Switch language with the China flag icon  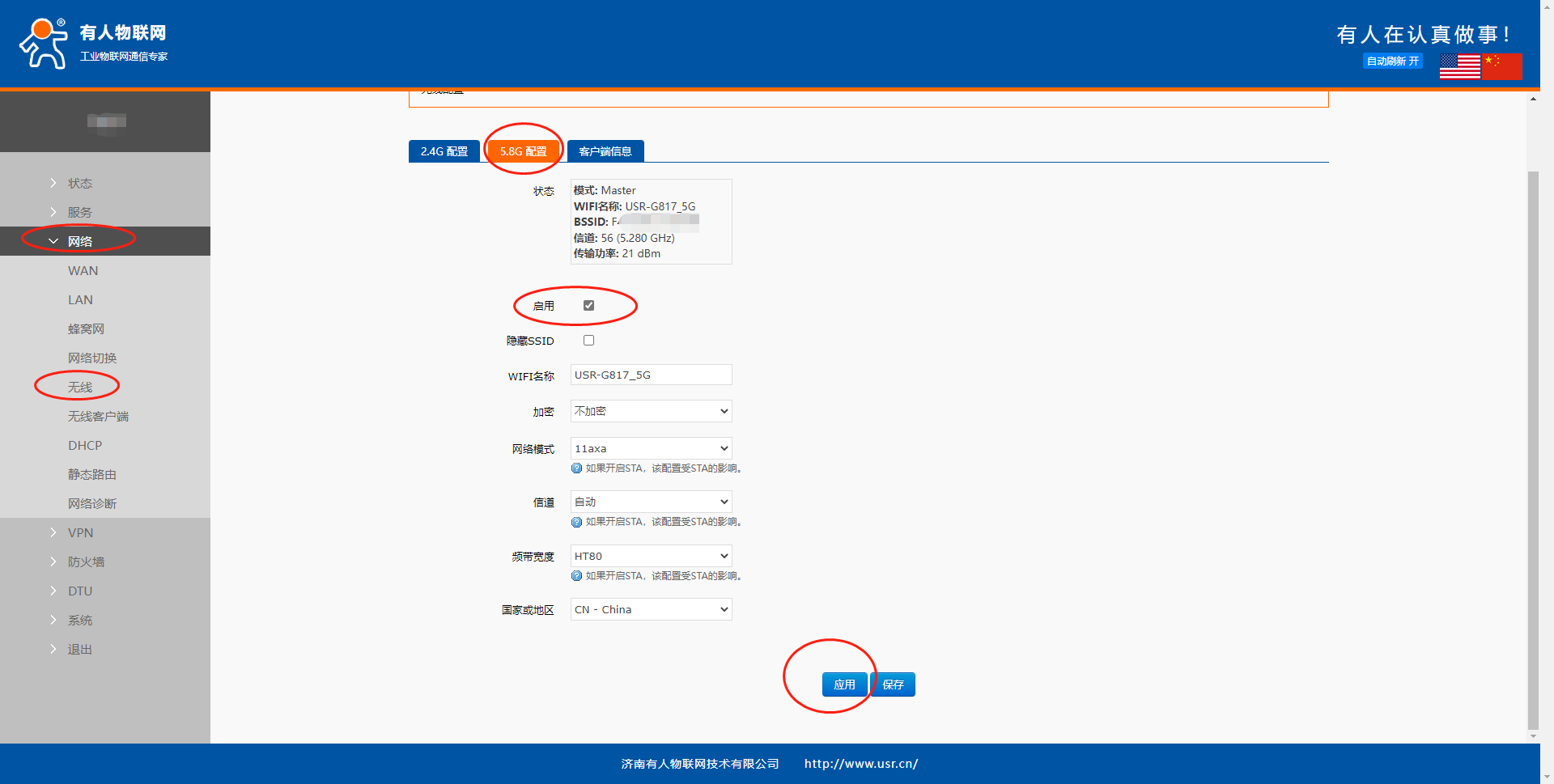tap(1502, 66)
